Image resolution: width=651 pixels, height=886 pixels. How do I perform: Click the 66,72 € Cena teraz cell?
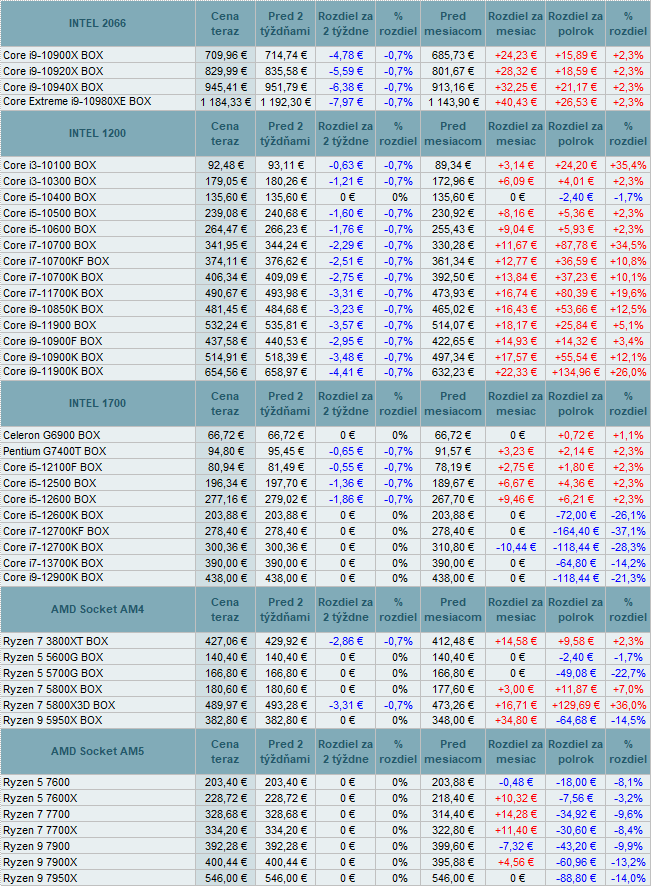click(225, 436)
